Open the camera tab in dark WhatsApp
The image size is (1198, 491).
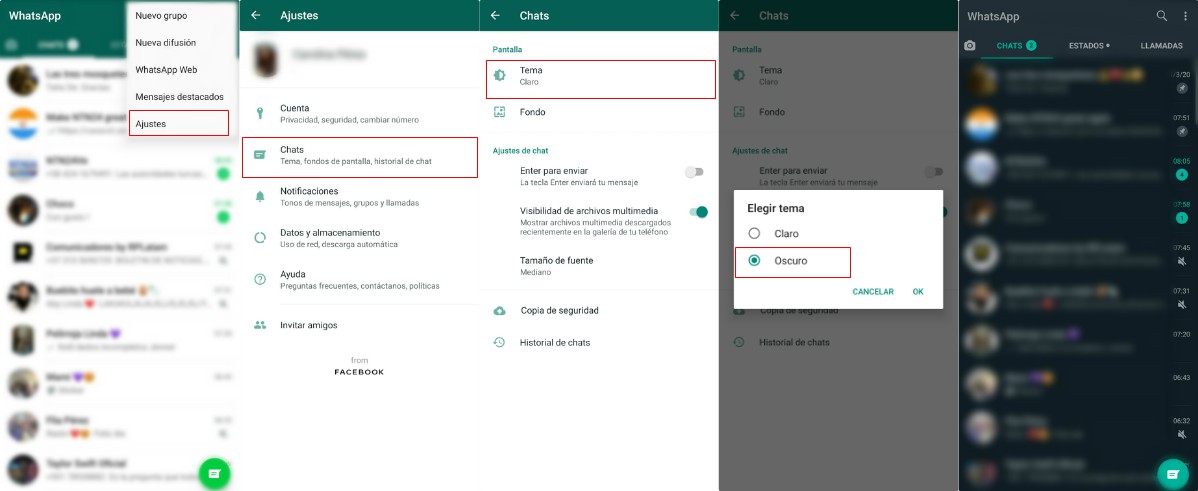pyautogui.click(x=970, y=46)
